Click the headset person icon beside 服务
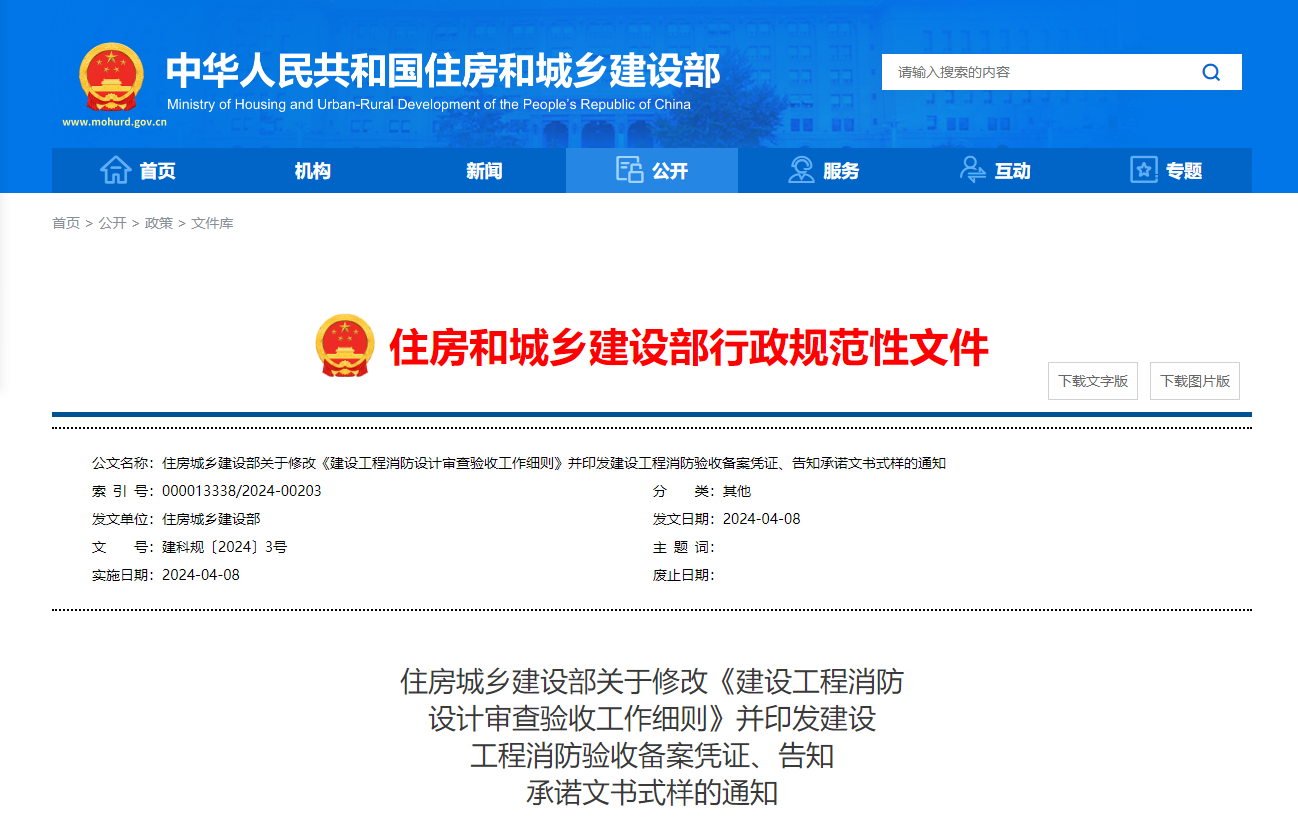1298x839 pixels. pos(801,170)
